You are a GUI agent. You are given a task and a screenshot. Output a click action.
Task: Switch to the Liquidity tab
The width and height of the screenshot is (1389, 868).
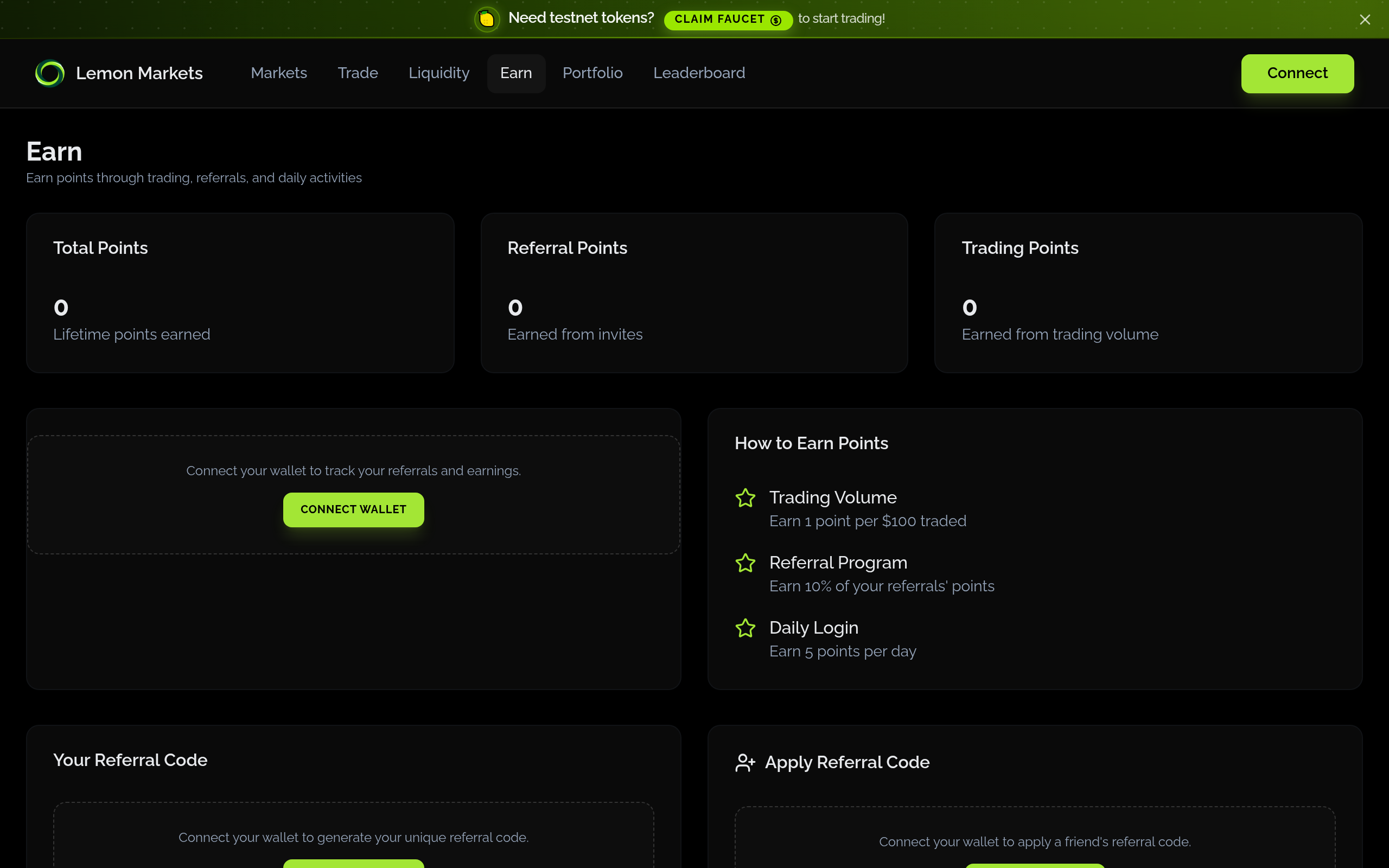point(438,73)
